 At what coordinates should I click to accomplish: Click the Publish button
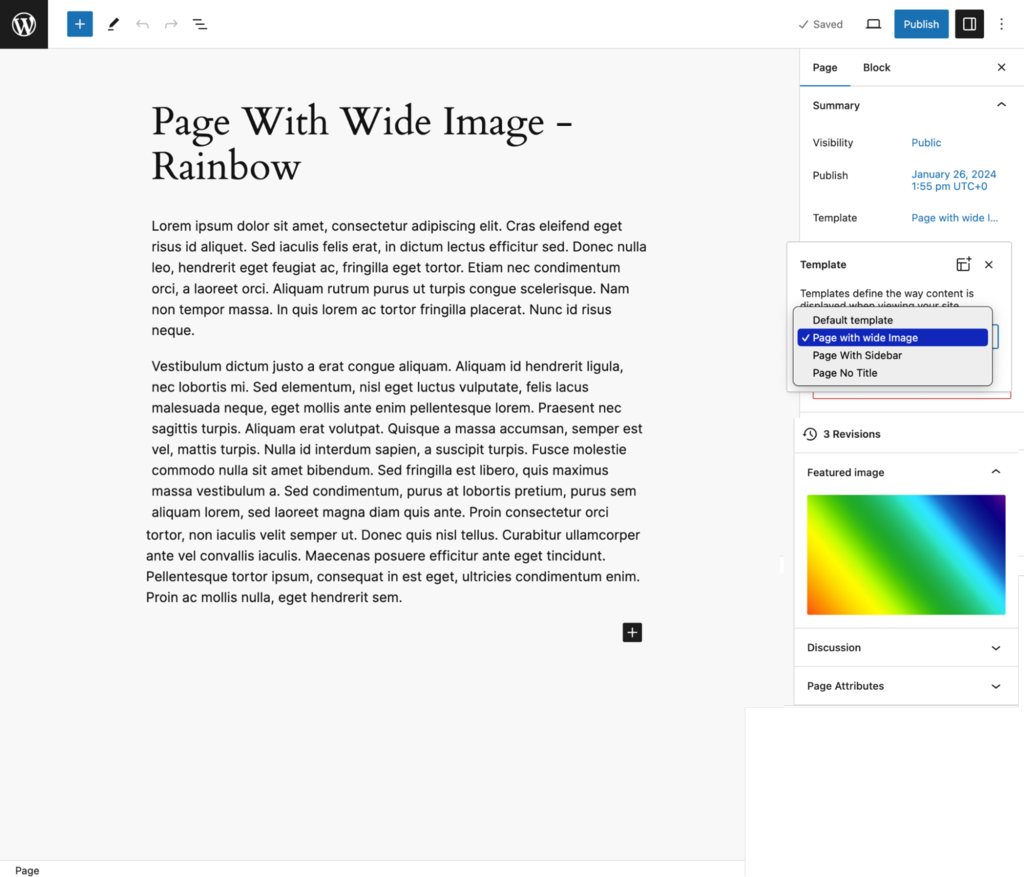click(x=921, y=24)
